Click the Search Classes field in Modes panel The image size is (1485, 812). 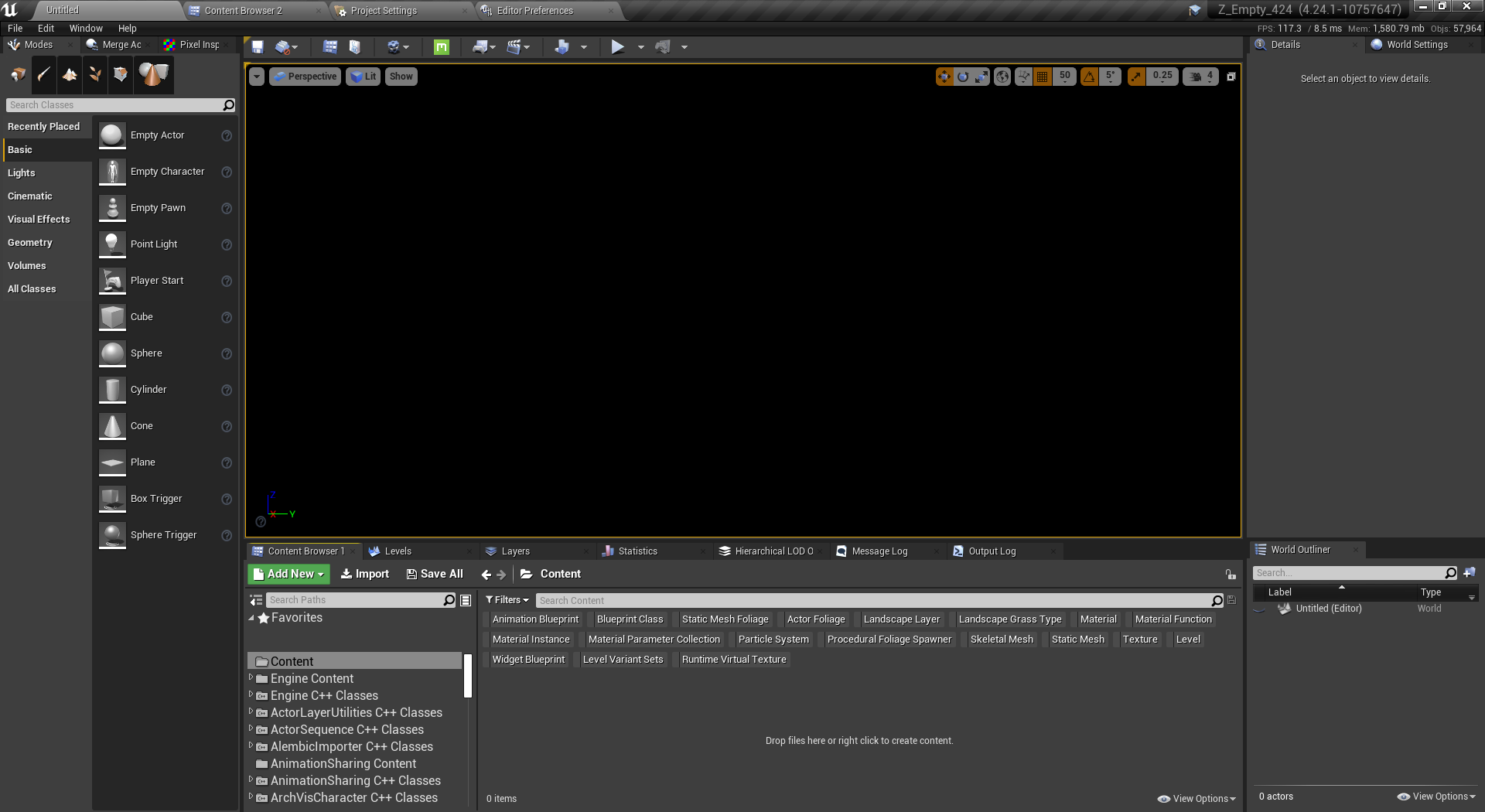coord(116,105)
